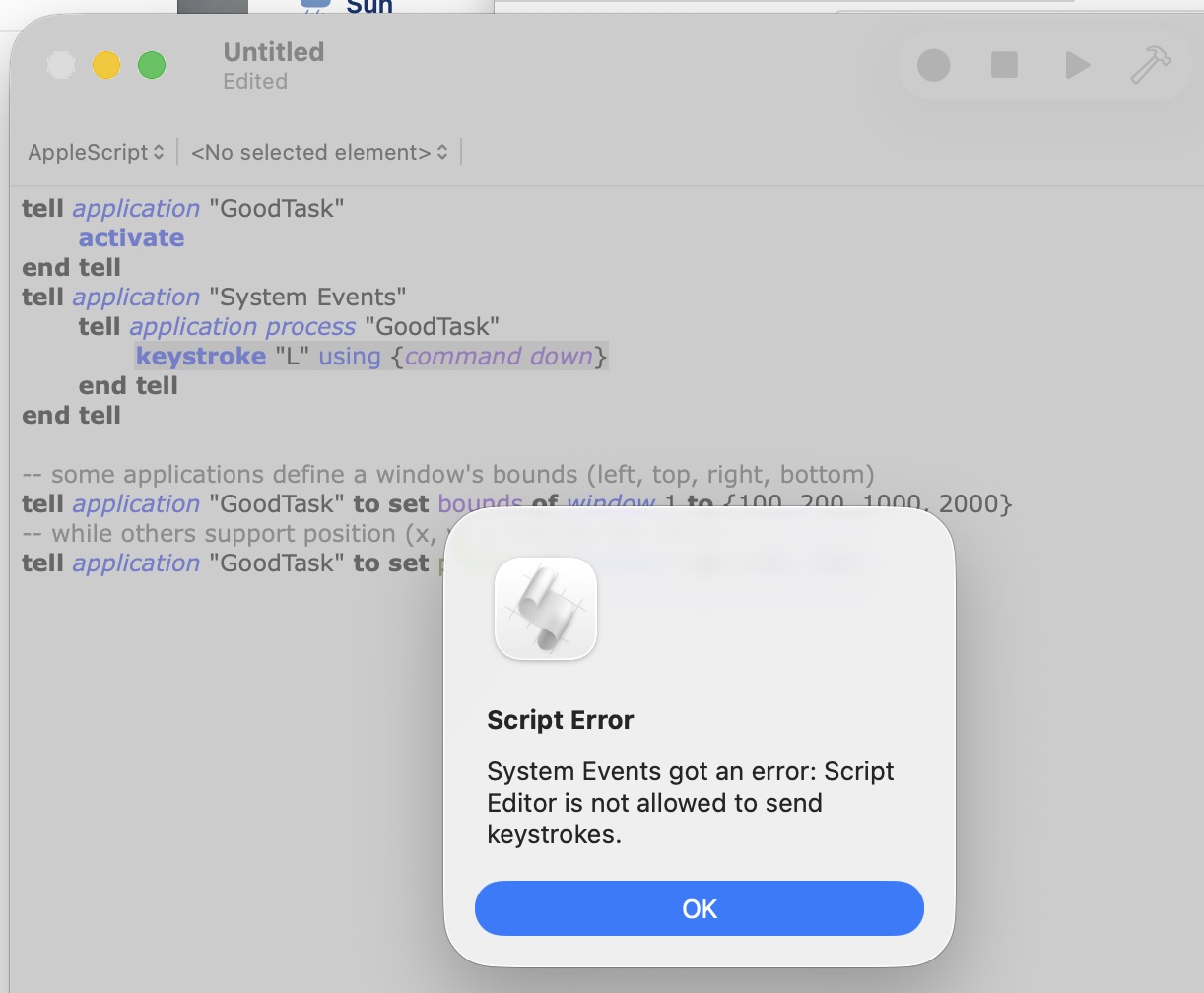This screenshot has width=1204, height=993.
Task: Click the Untitled window title
Action: pos(273,52)
